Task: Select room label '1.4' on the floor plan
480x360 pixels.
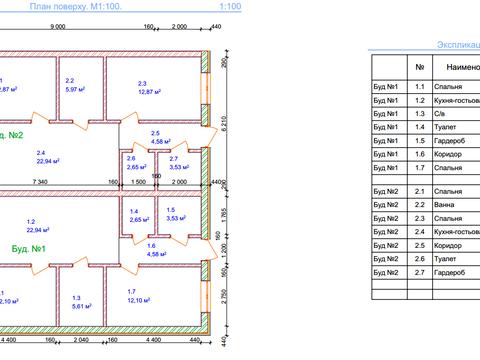Action: point(134,211)
